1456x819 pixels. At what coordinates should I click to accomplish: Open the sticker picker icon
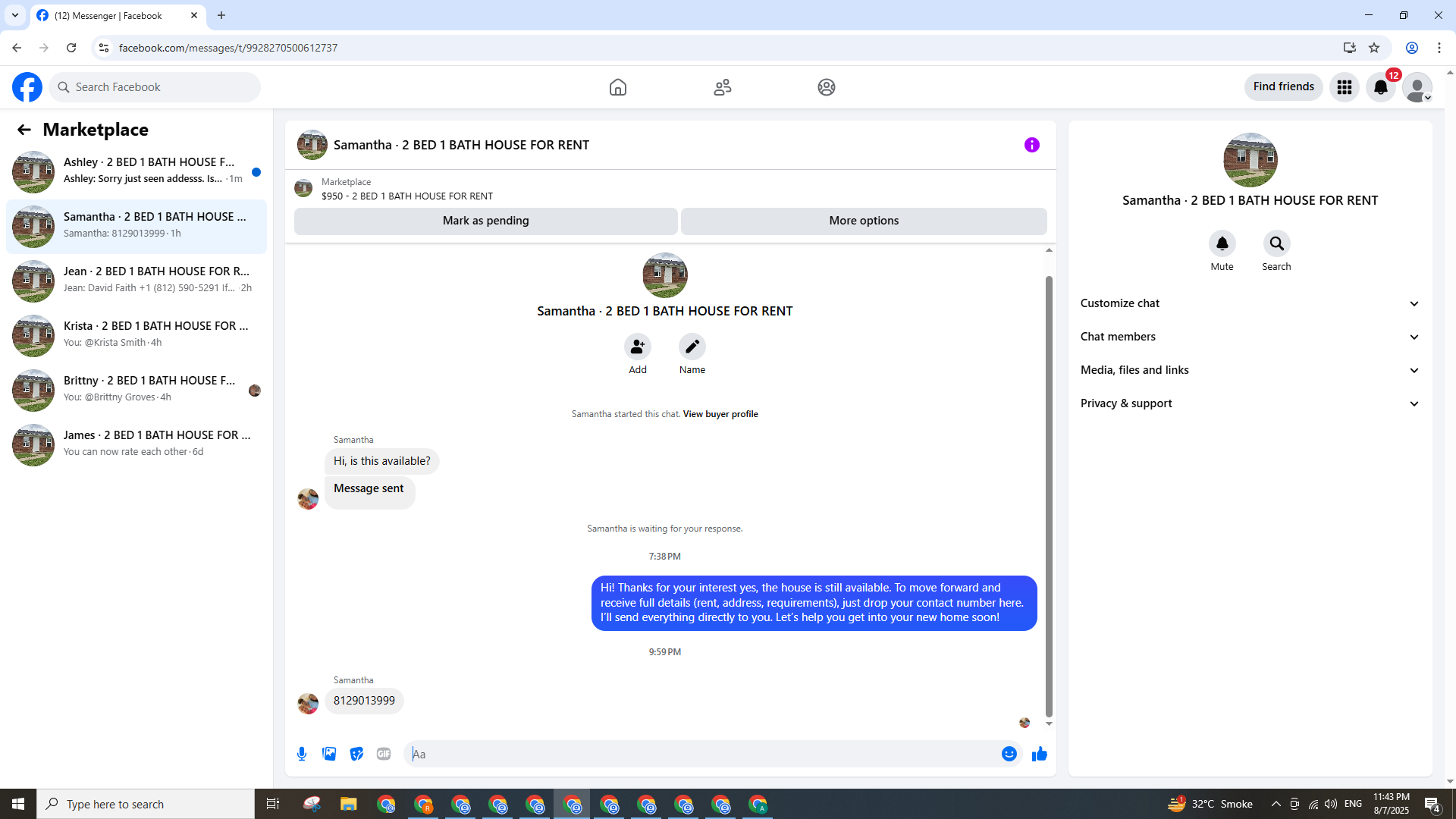(x=356, y=754)
